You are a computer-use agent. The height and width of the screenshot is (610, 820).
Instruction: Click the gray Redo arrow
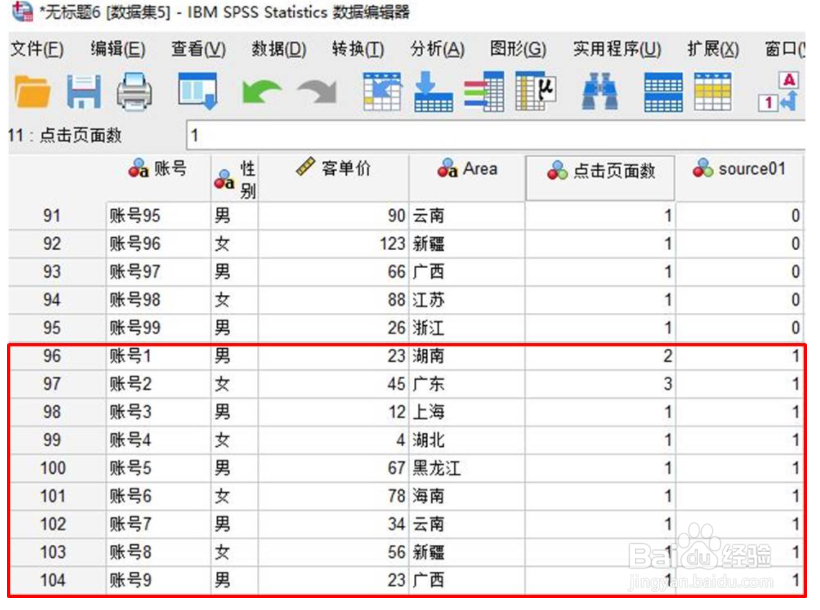317,92
